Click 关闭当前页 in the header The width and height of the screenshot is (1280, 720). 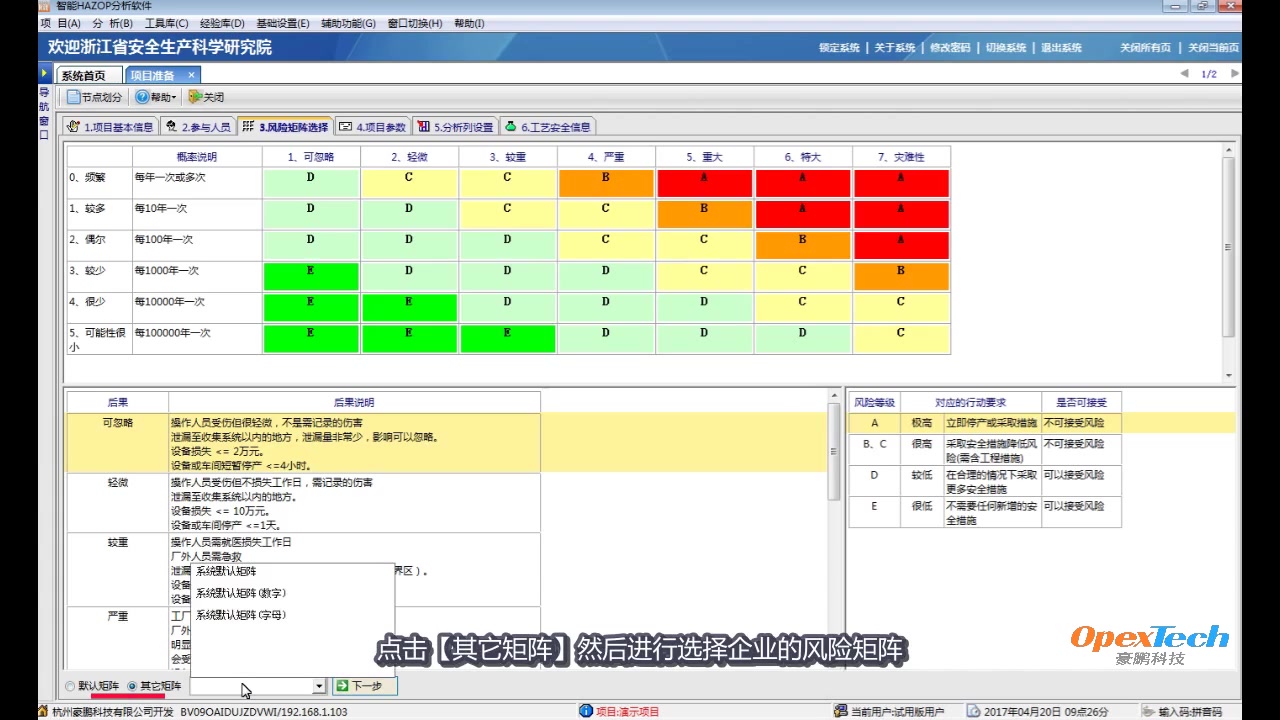click(x=1213, y=48)
